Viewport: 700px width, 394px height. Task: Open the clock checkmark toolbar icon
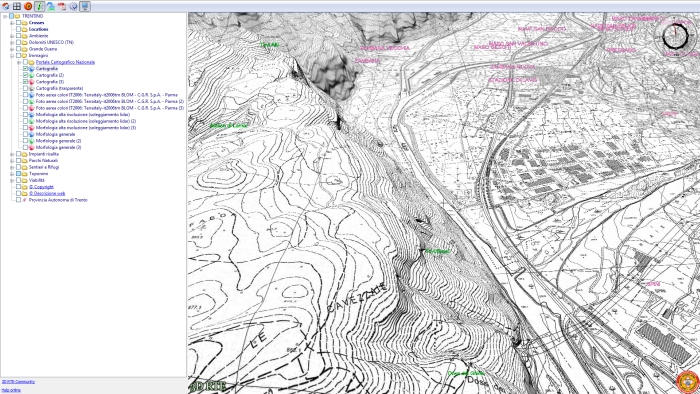click(x=74, y=6)
